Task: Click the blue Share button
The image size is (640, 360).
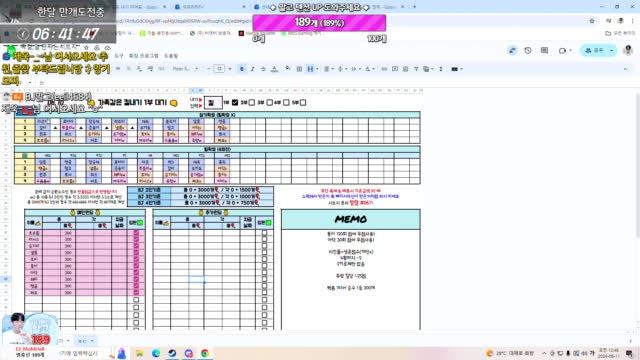Action: pos(594,51)
